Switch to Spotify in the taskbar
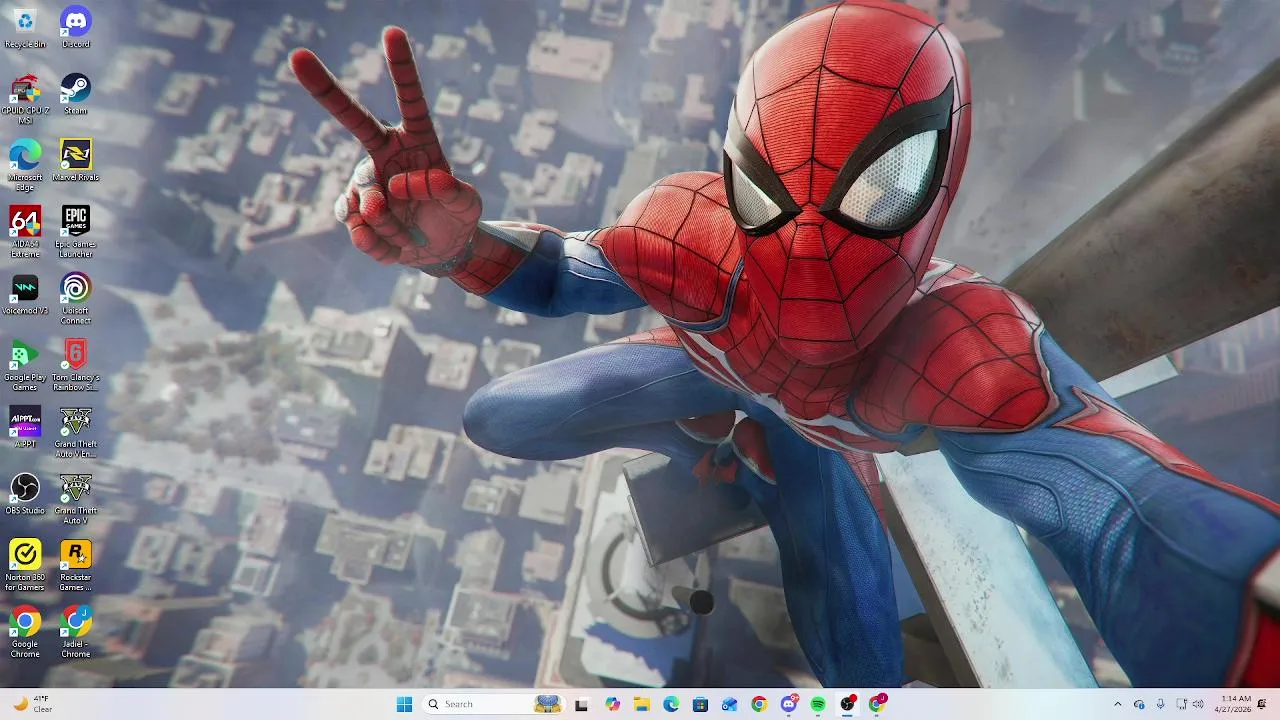1280x720 pixels. tap(818, 704)
